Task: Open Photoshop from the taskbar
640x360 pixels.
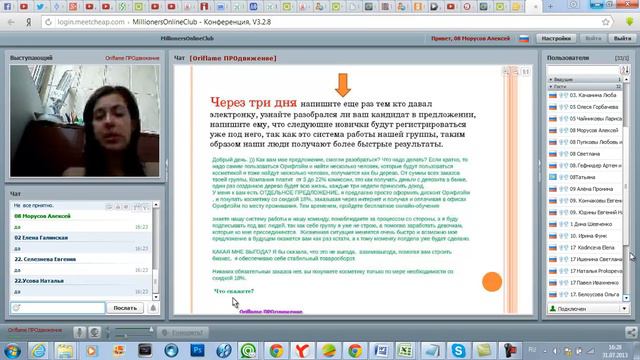Action: click(x=198, y=350)
